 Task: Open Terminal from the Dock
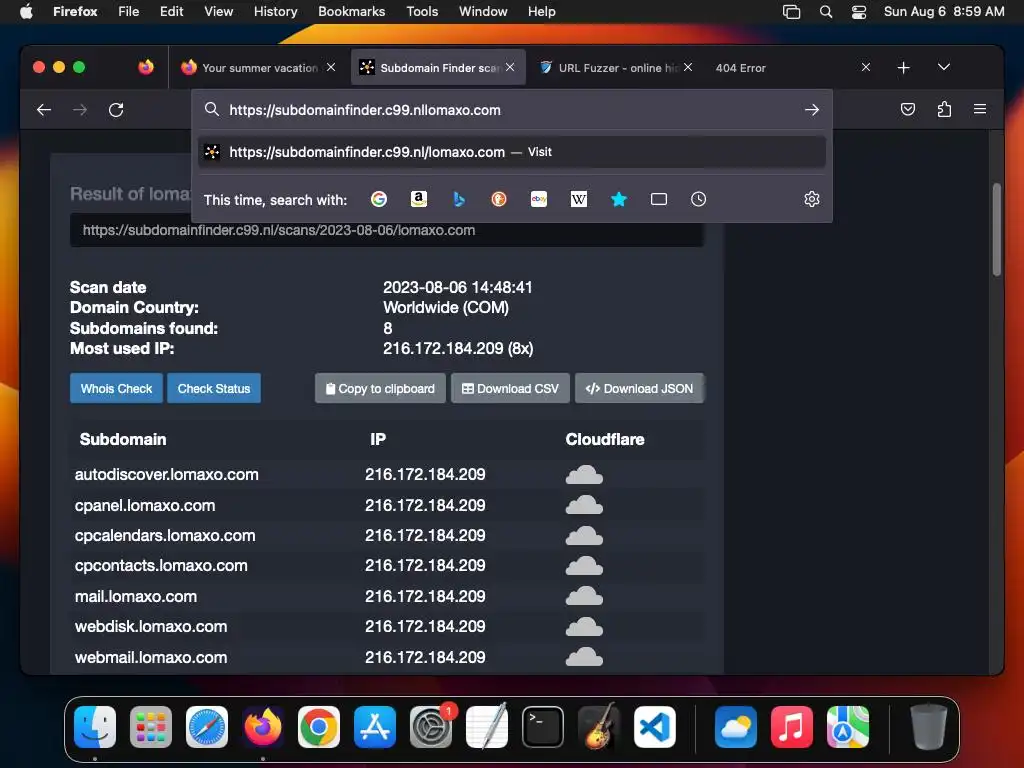point(542,727)
